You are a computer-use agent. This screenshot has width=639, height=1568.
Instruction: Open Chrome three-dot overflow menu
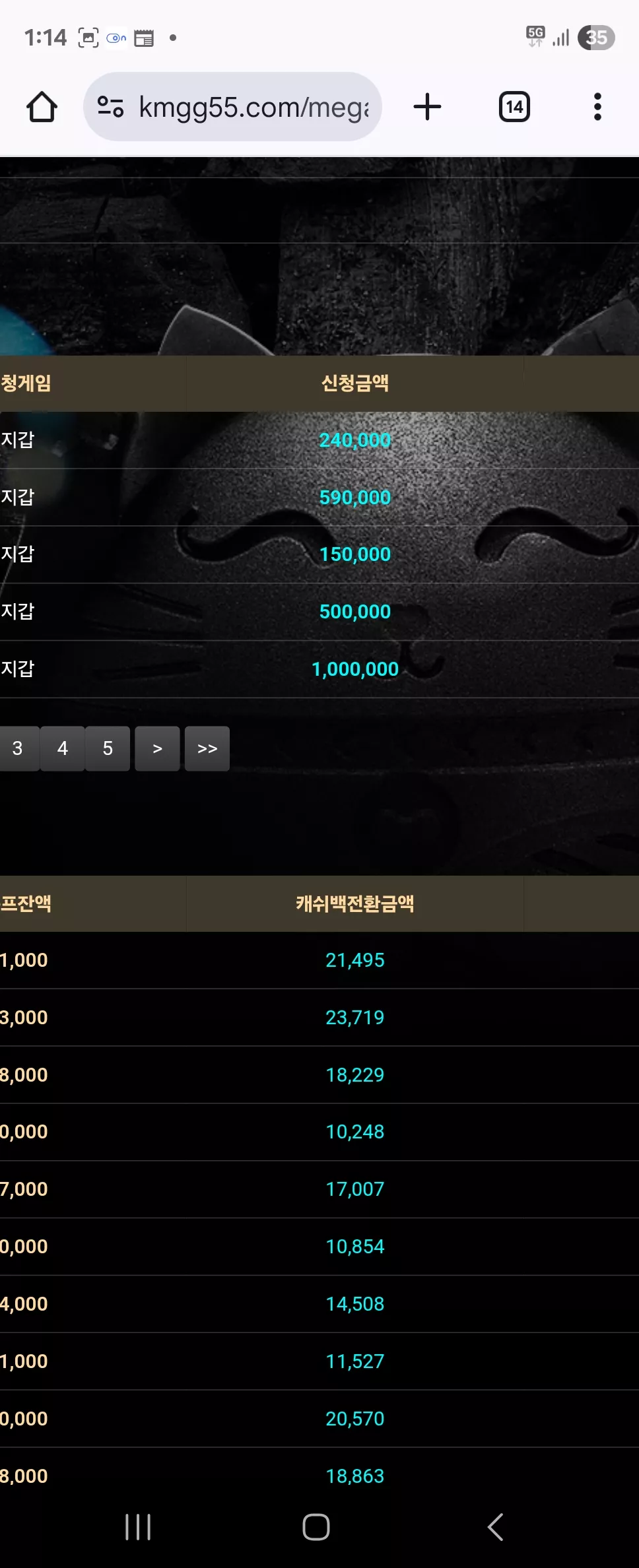click(597, 107)
